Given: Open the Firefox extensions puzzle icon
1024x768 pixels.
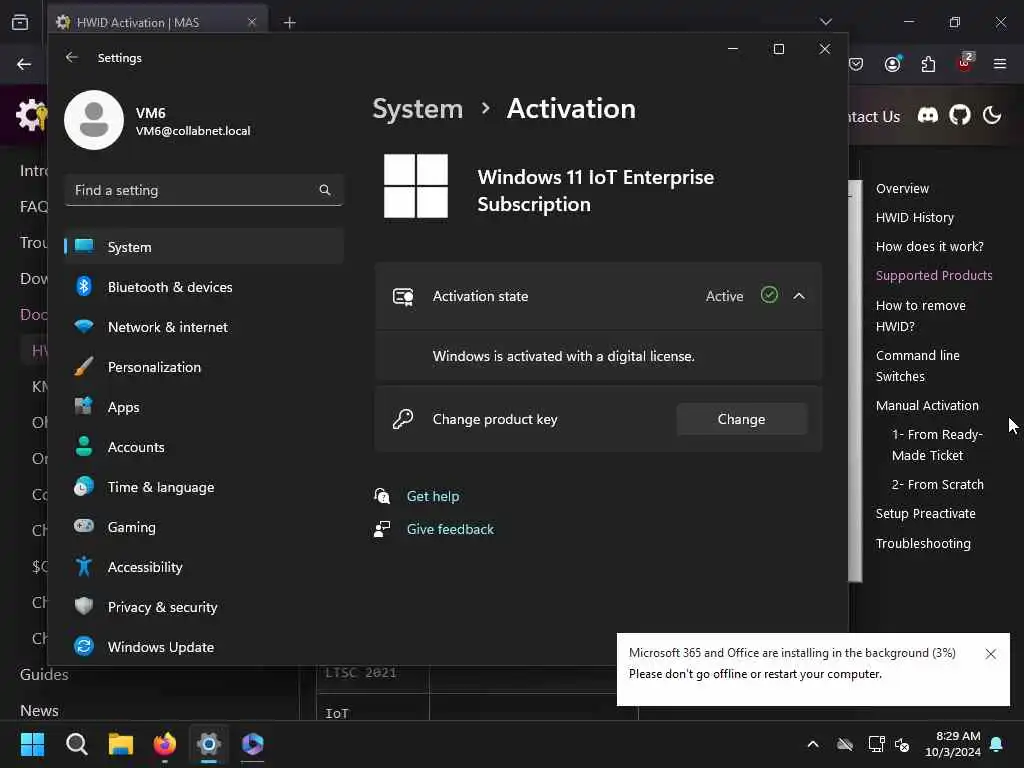Looking at the screenshot, I should pyautogui.click(x=928, y=63).
